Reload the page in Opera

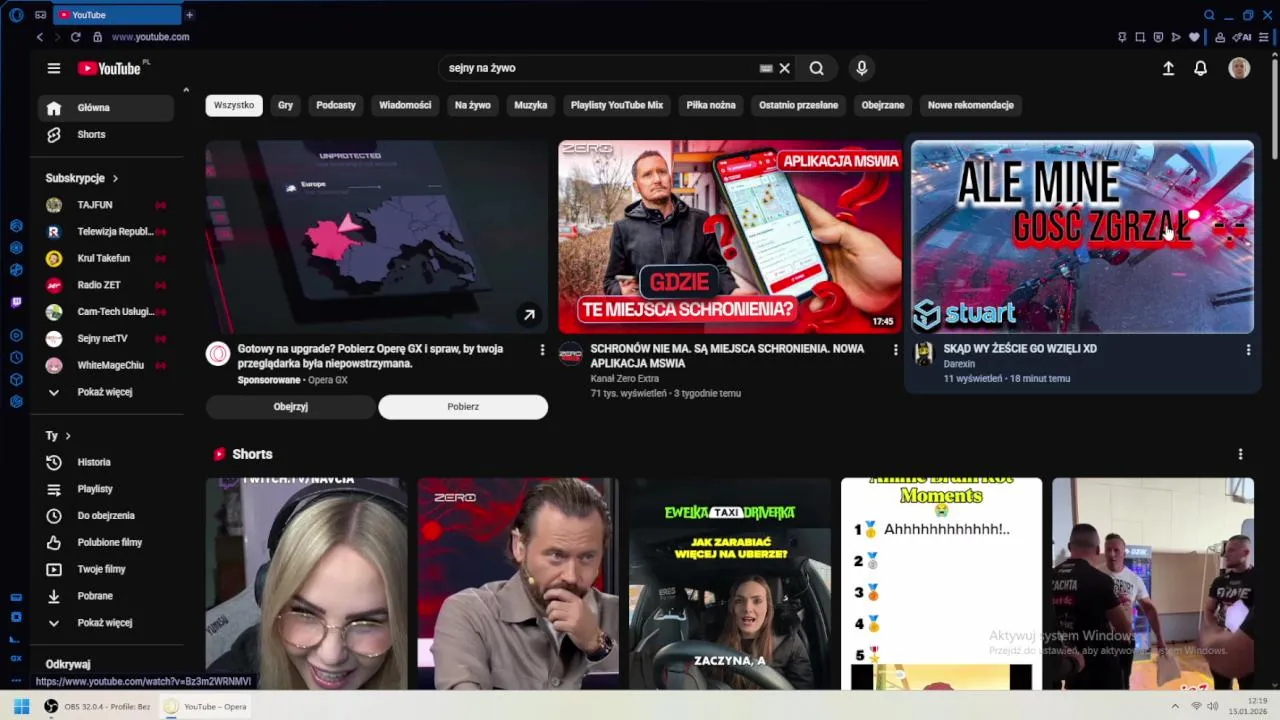[x=75, y=37]
